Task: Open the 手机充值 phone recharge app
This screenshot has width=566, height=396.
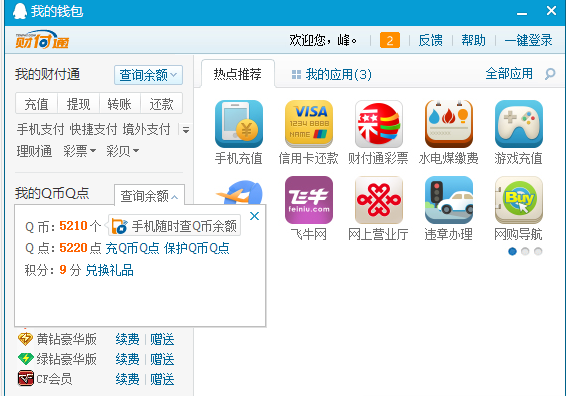Action: coord(239,124)
